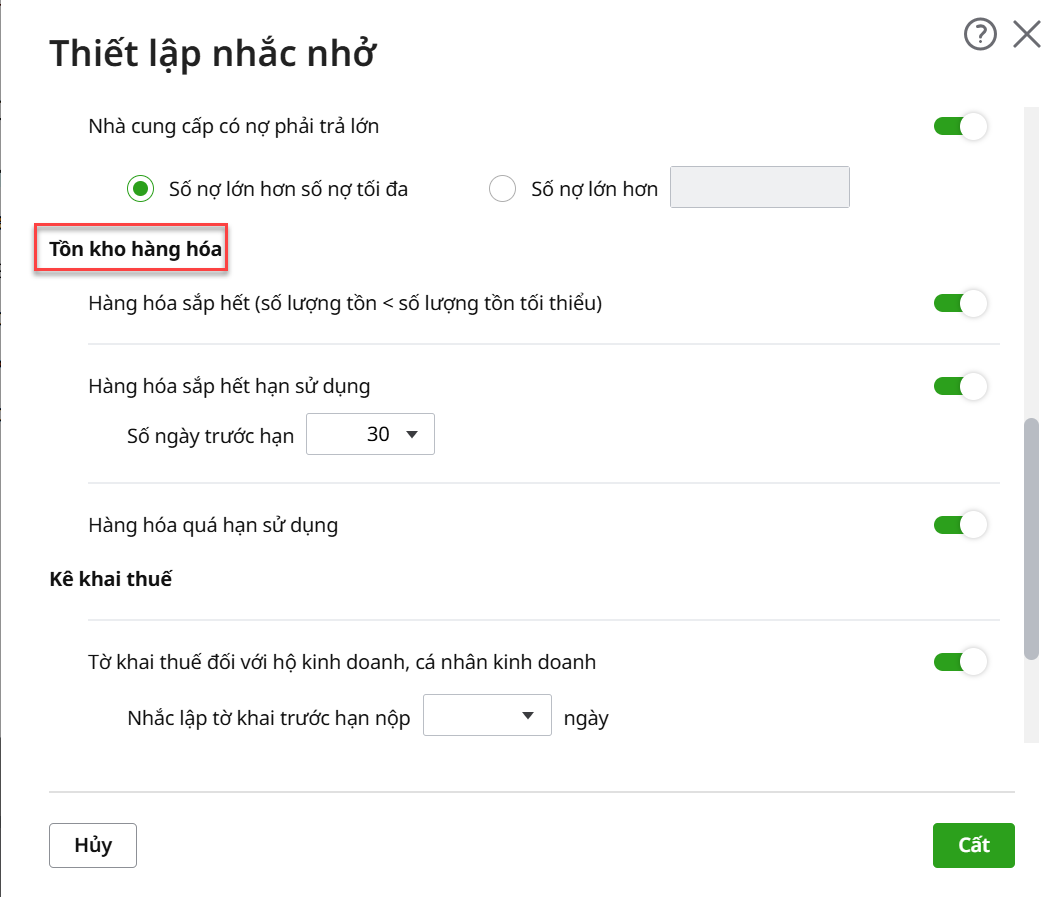Click the 'ngày' unit label after dropdown
Screen dimensions: 1061x897
click(x=586, y=718)
